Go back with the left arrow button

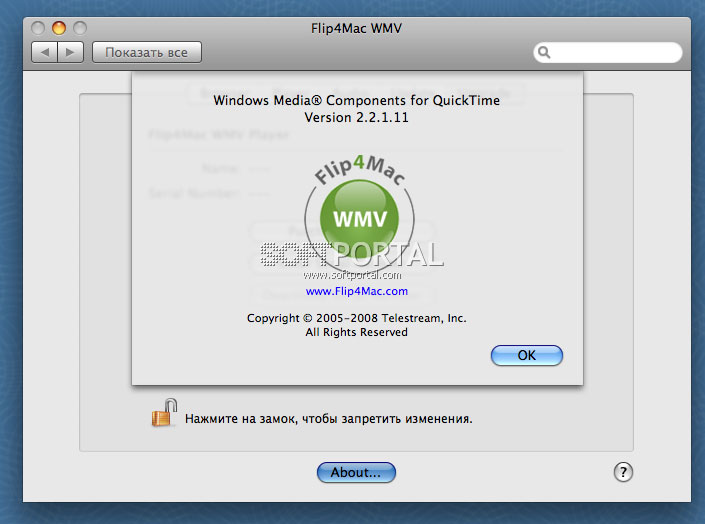coord(45,52)
